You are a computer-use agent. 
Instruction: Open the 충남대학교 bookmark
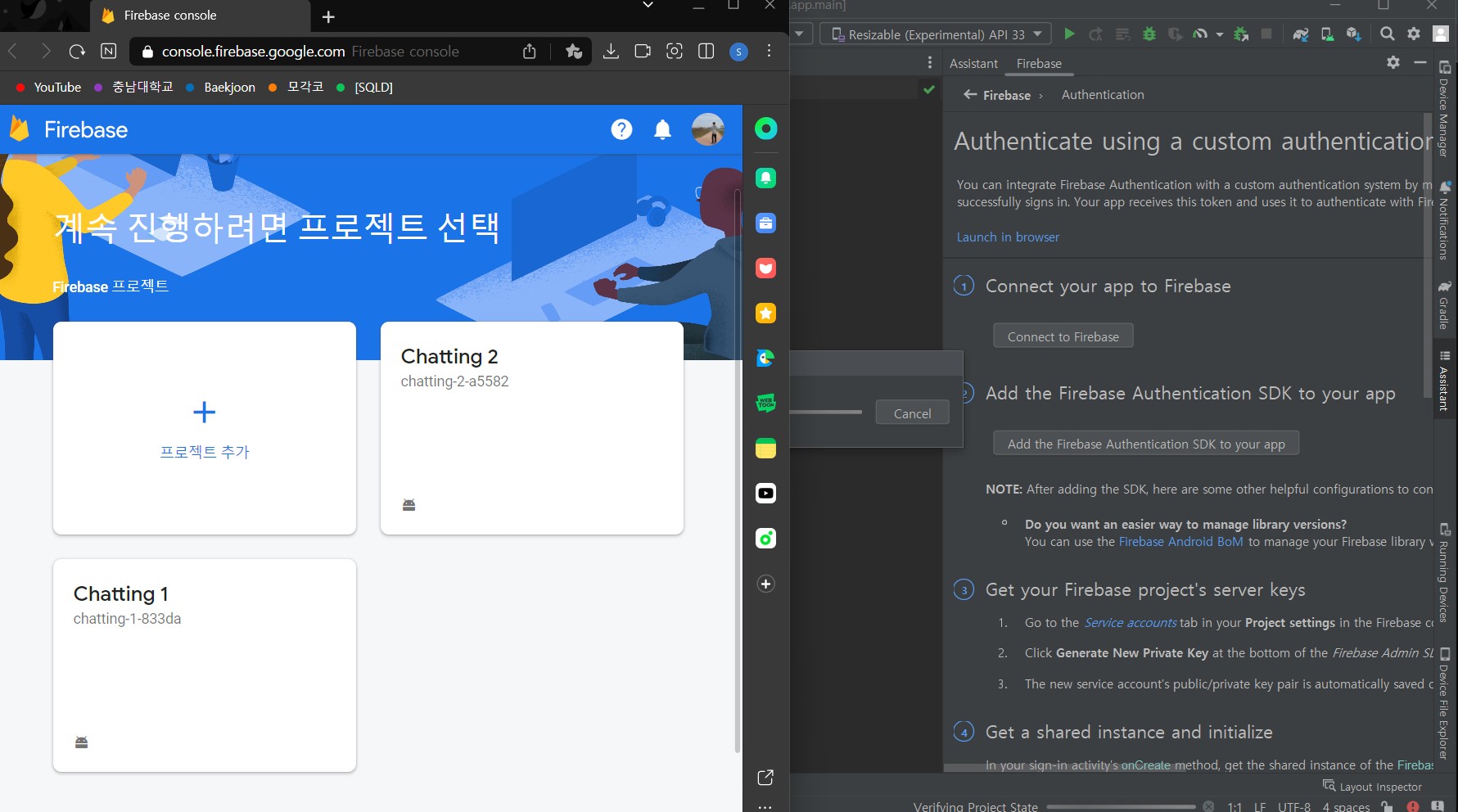click(134, 87)
